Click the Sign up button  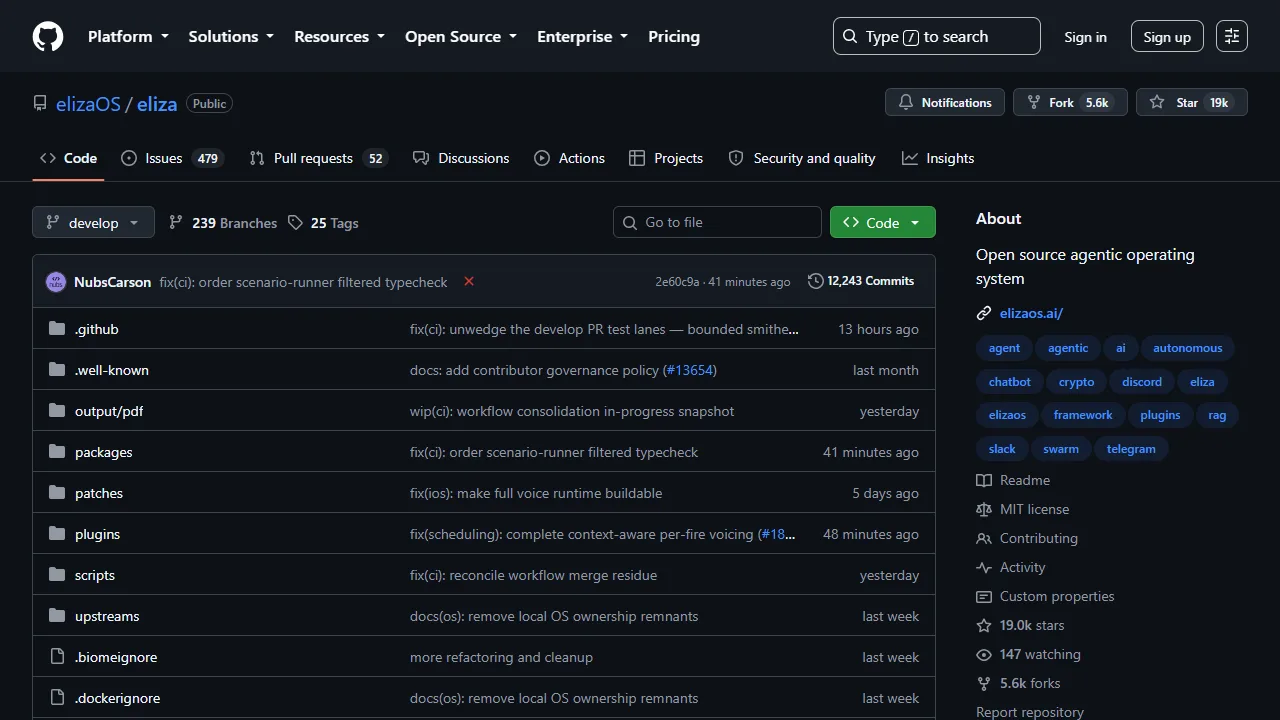tap(1167, 36)
